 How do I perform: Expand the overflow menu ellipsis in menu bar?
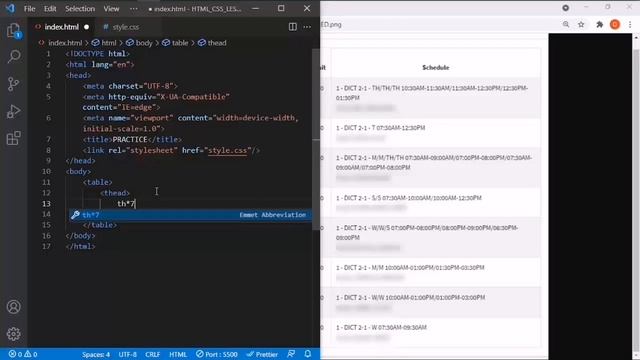tap(133, 9)
